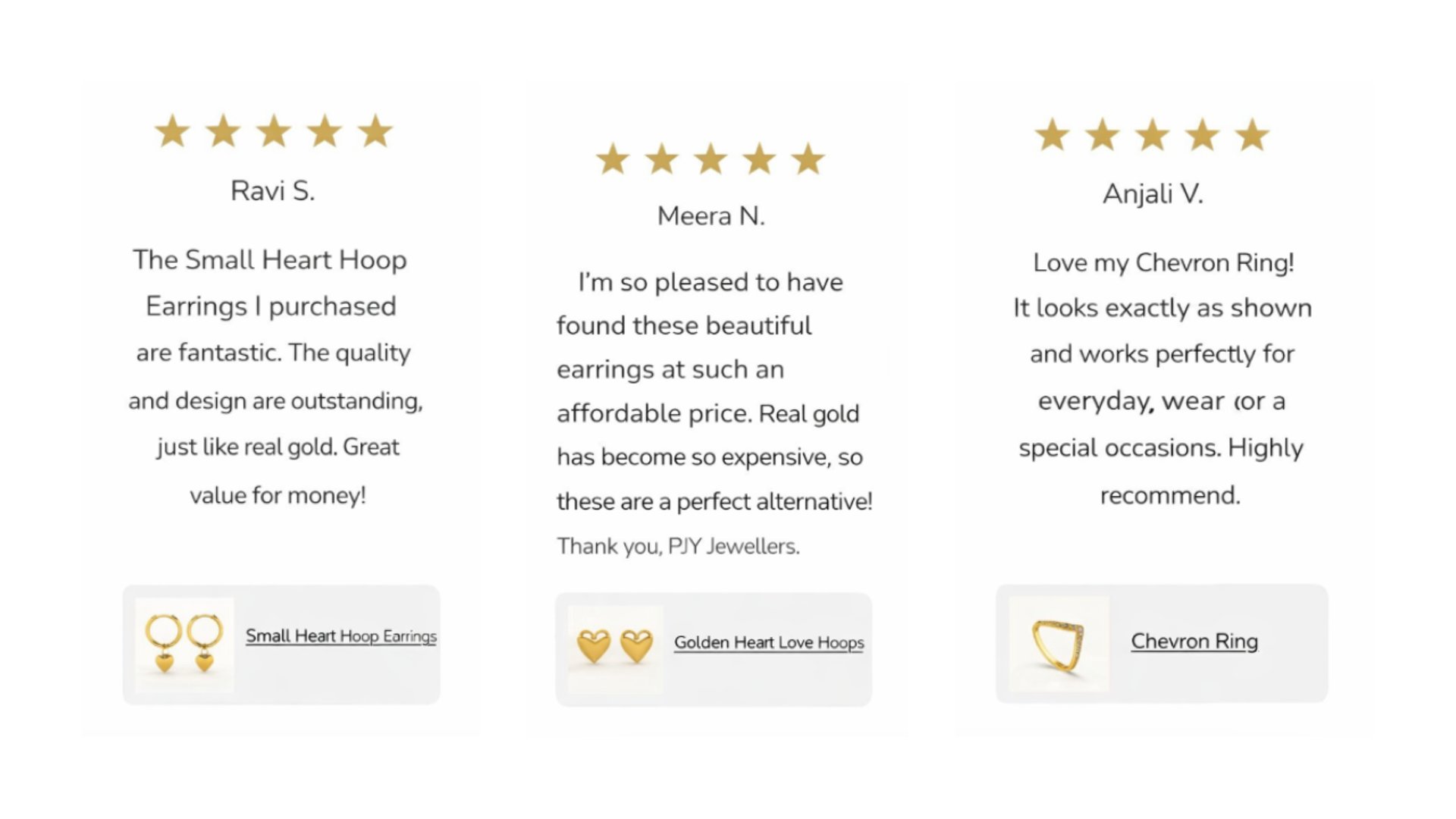Click the third star in Meera N. review
Image resolution: width=1456 pixels, height=819 pixels.
[711, 160]
